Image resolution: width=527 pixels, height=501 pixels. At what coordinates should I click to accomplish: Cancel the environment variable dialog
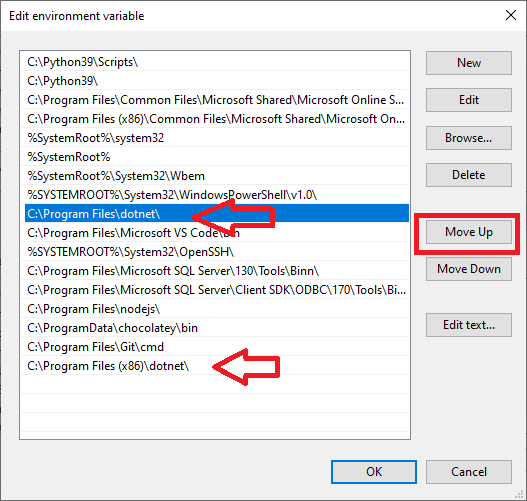pos(469,472)
